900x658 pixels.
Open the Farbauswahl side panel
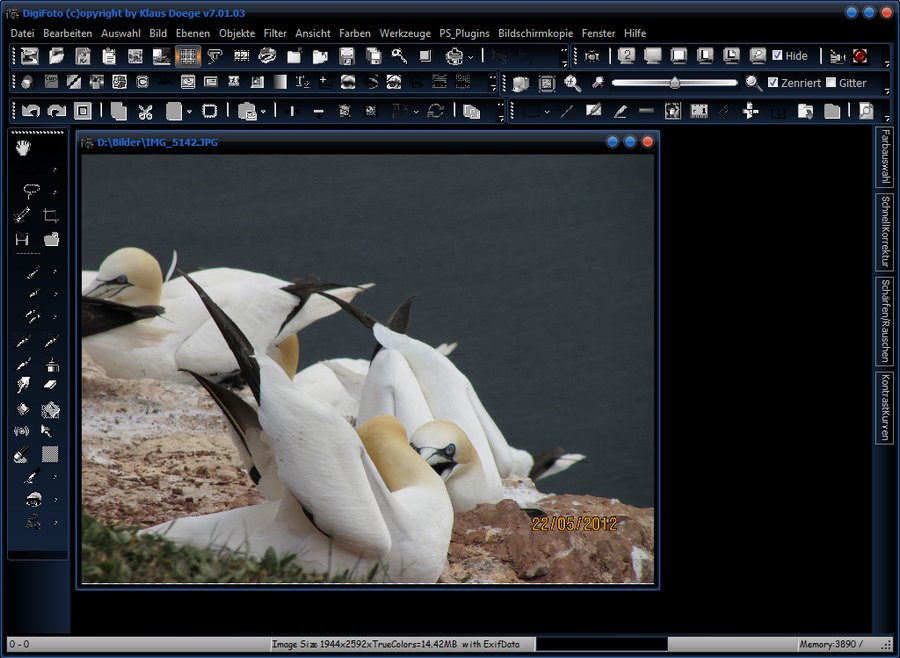pos(884,157)
